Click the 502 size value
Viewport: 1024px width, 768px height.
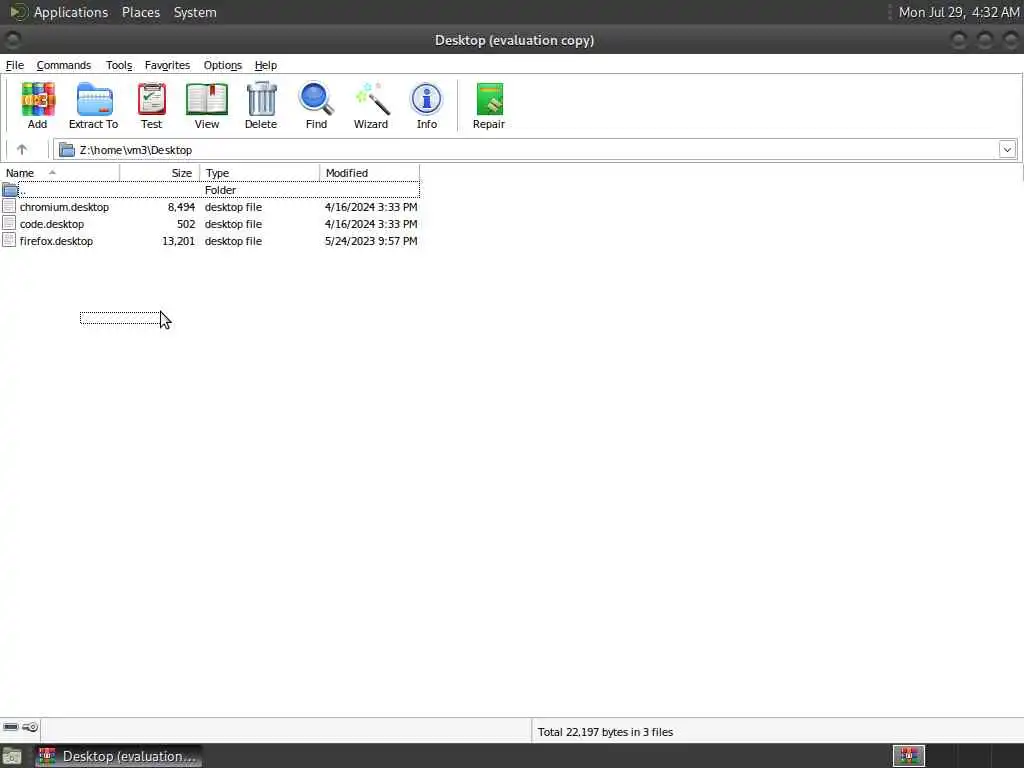point(186,224)
